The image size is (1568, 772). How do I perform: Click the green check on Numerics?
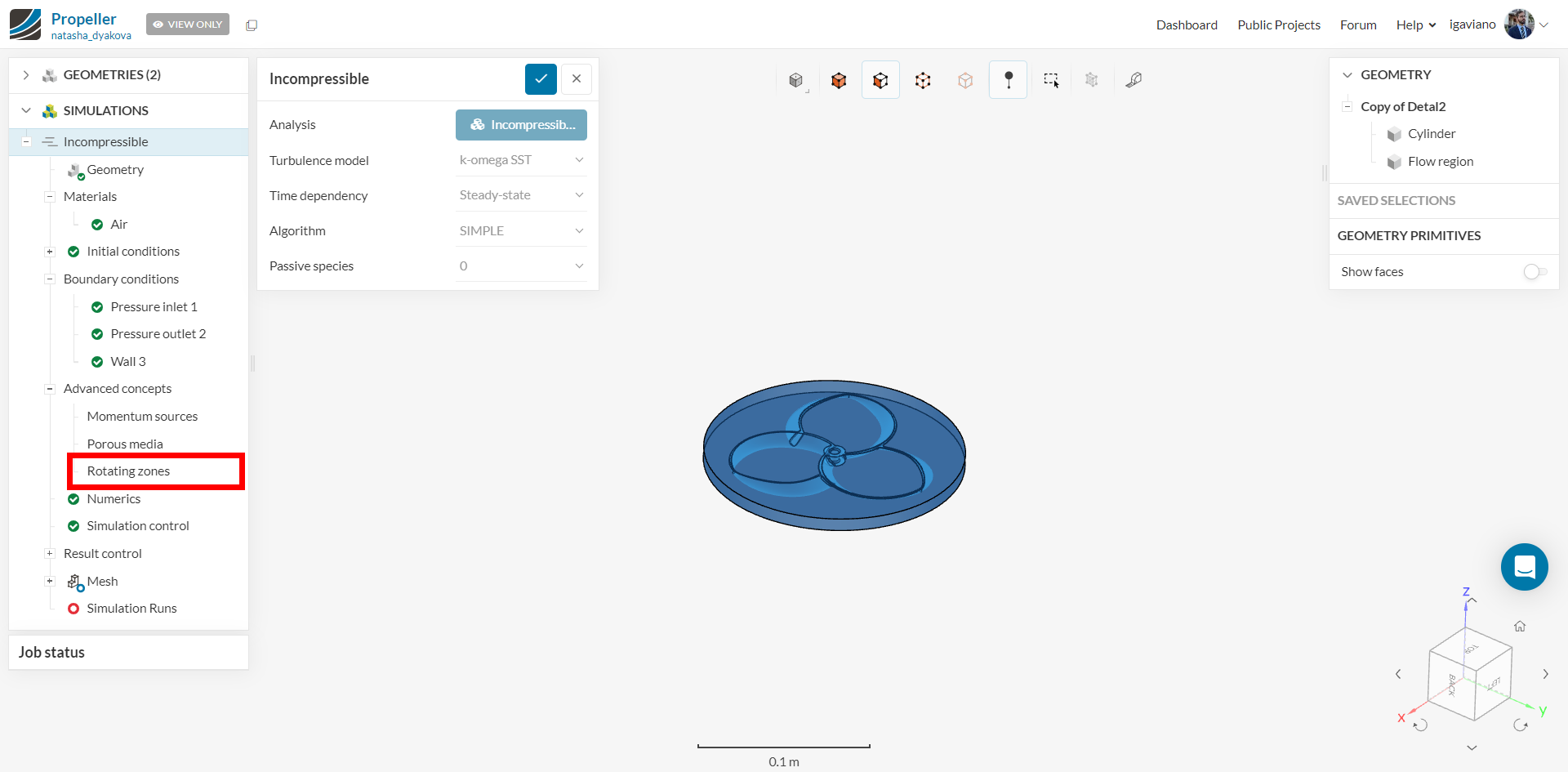pyautogui.click(x=73, y=498)
